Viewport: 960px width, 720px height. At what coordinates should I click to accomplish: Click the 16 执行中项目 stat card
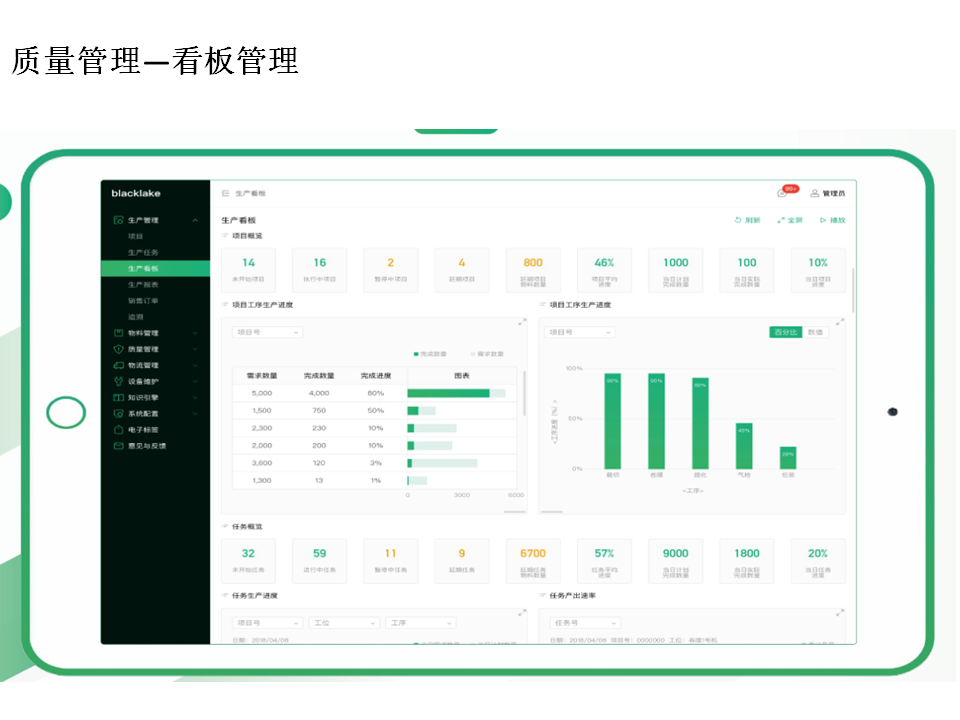point(320,270)
